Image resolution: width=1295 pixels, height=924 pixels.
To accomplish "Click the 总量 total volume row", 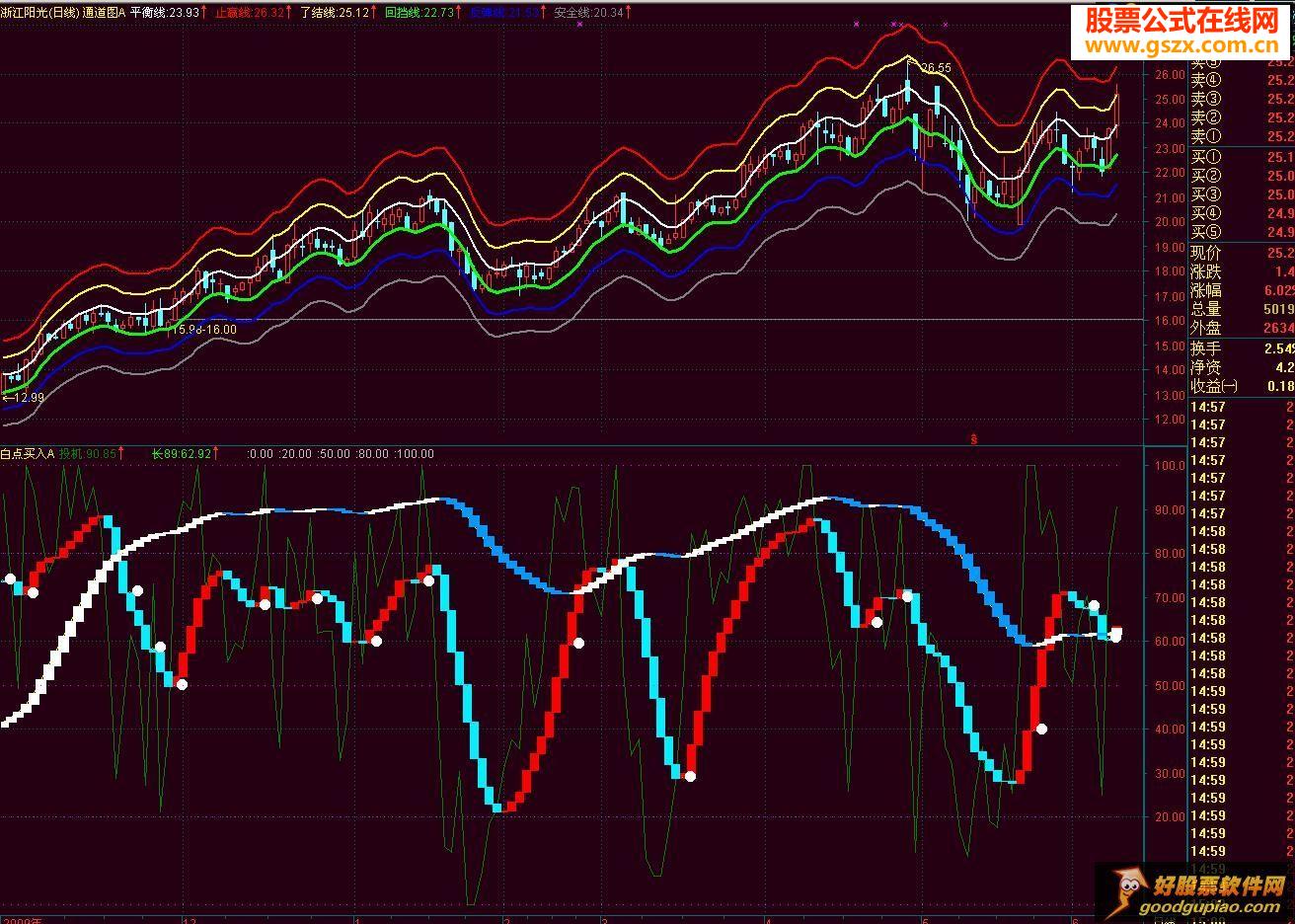I will 1242,309.
